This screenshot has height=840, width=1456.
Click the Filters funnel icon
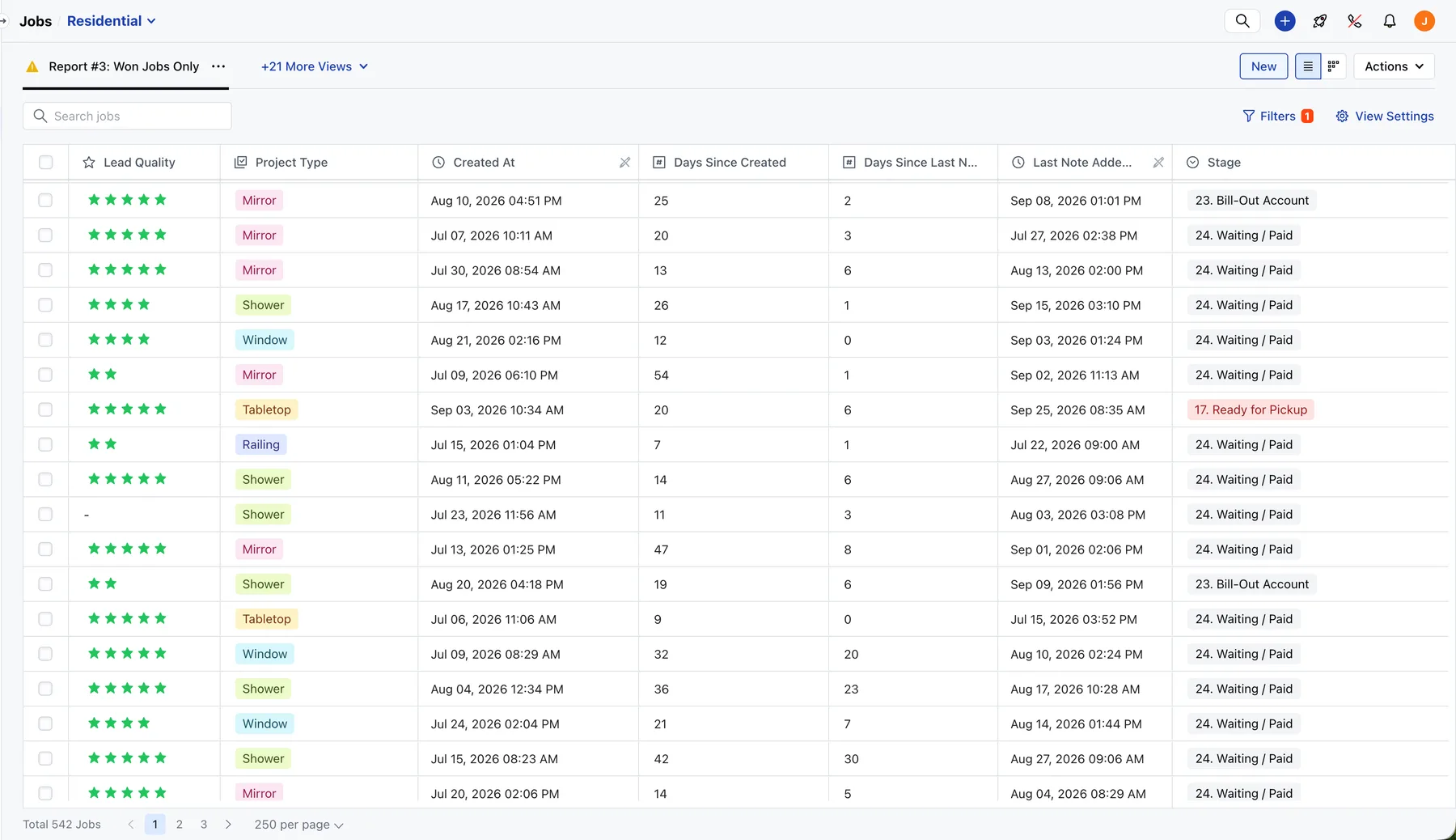coord(1249,117)
